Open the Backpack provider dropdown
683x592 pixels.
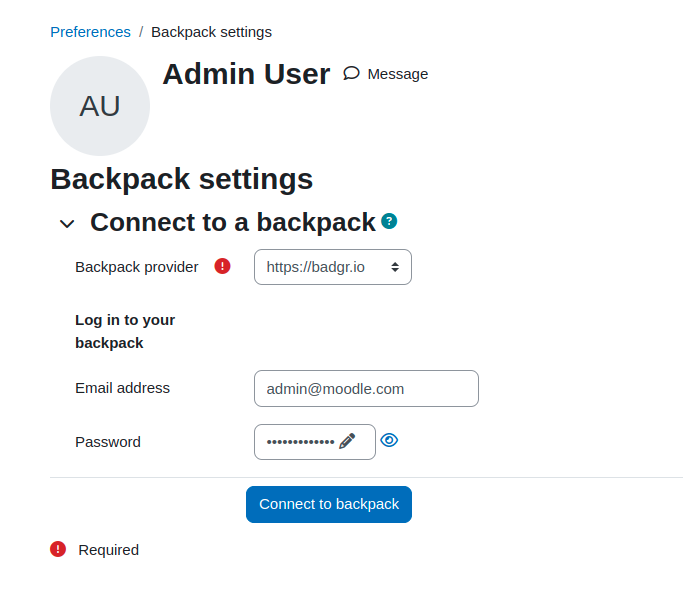tap(333, 267)
